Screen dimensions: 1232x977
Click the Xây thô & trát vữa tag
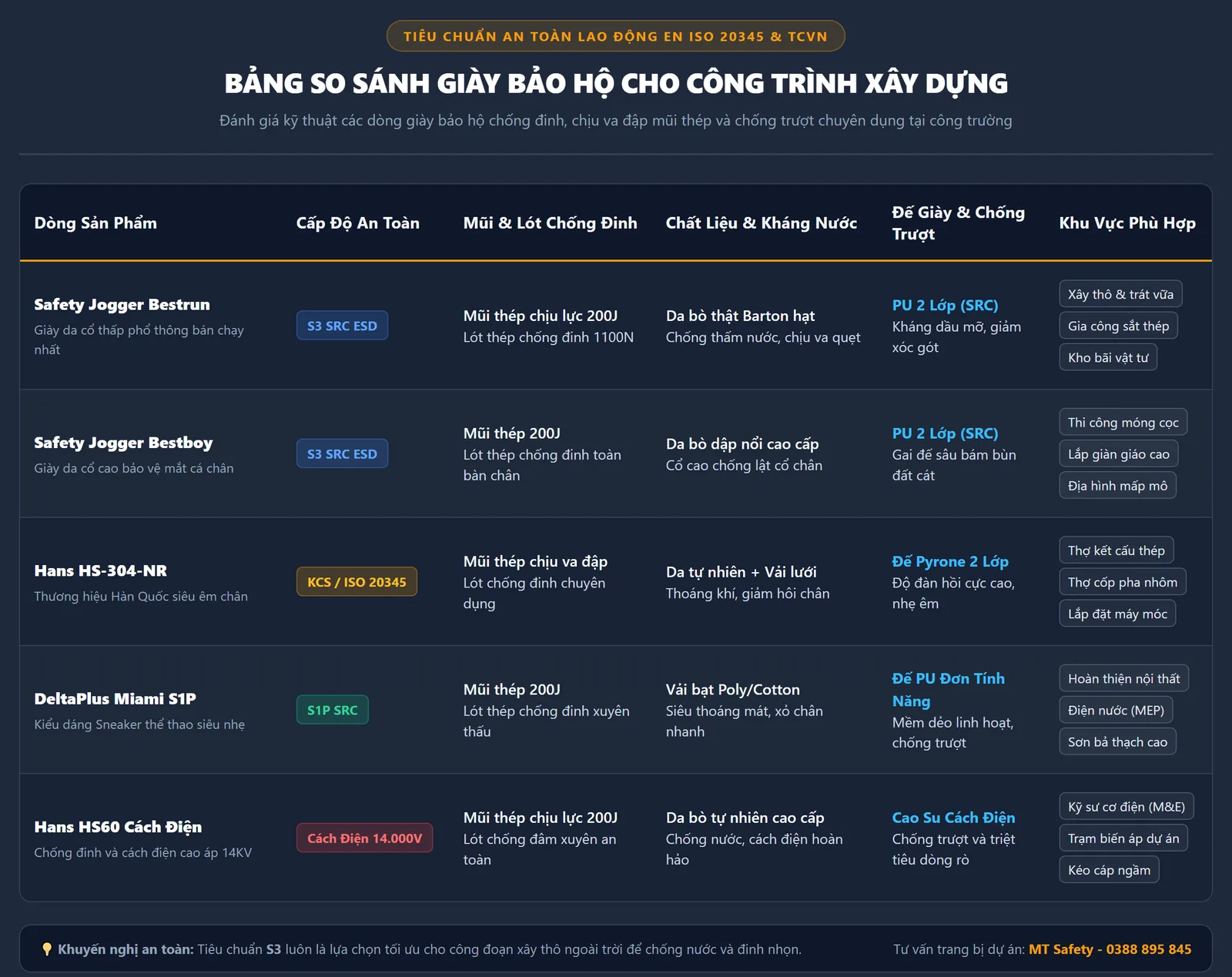[1120, 294]
